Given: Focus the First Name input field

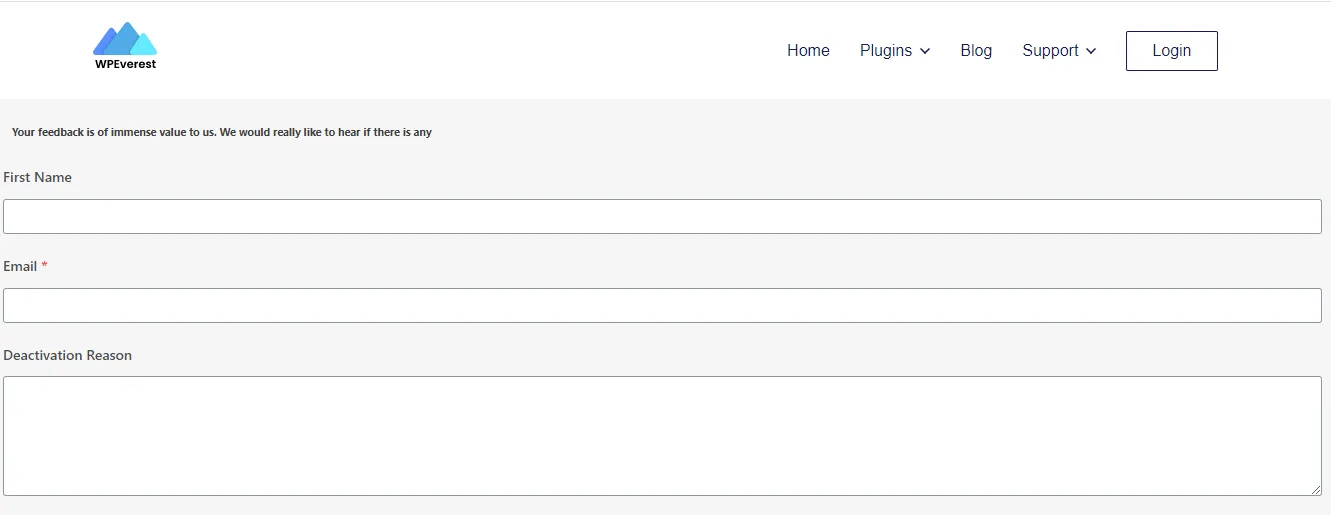Looking at the screenshot, I should tap(662, 216).
